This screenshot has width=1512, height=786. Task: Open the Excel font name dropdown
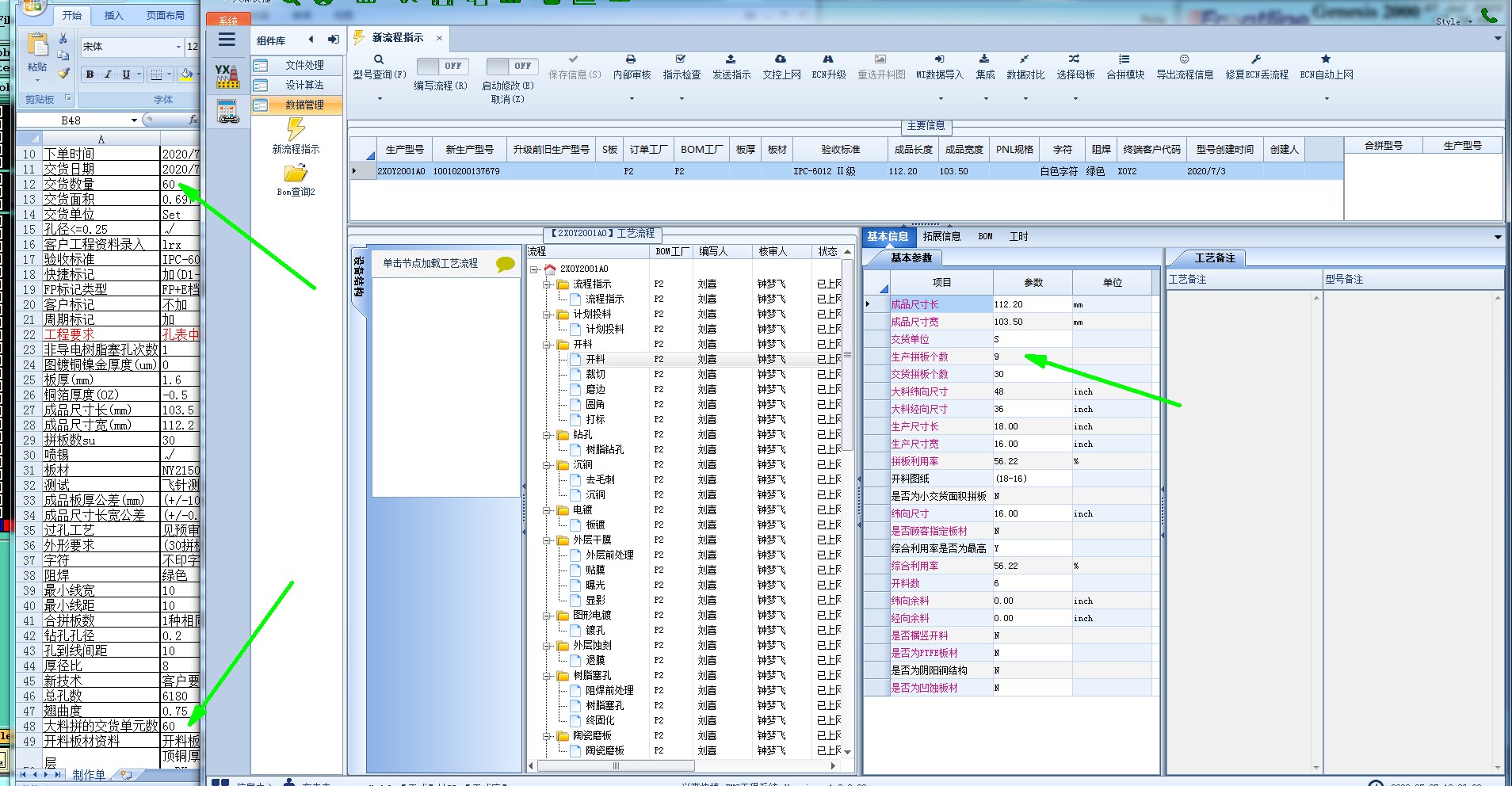(178, 47)
